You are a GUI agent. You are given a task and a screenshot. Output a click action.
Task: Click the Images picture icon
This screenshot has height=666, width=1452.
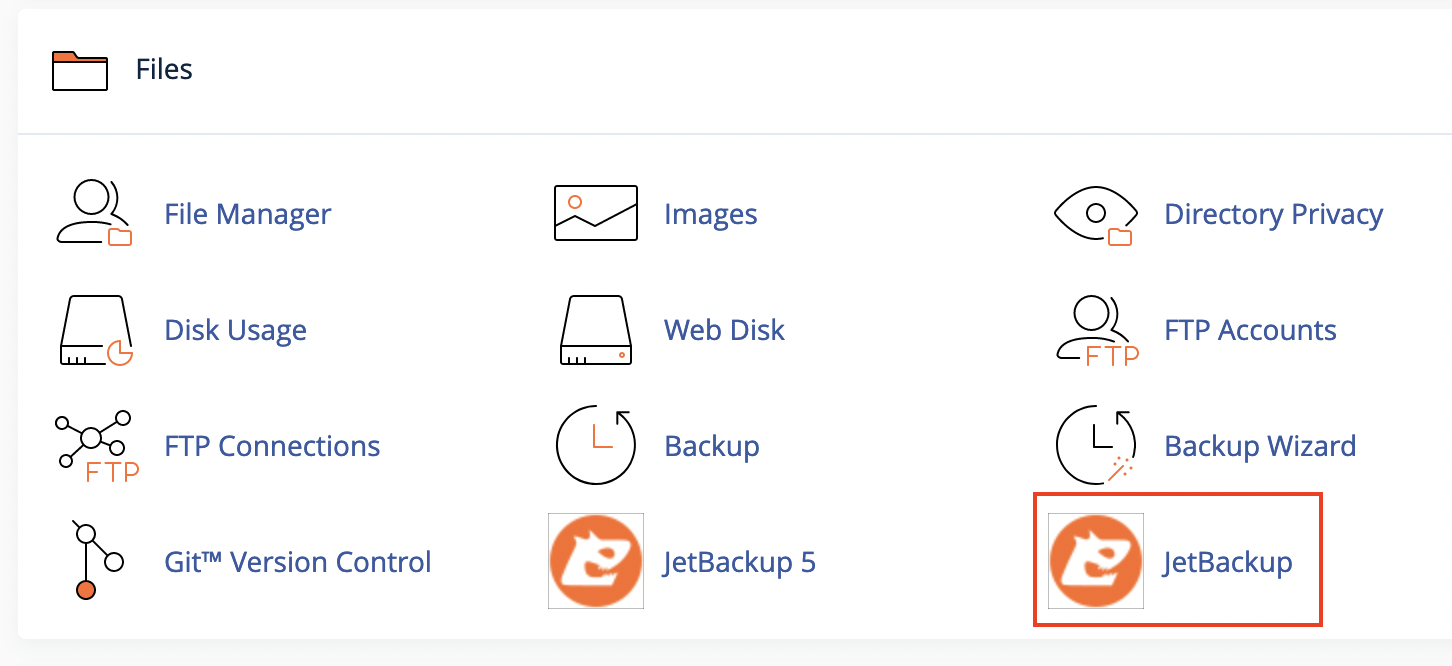pos(596,213)
